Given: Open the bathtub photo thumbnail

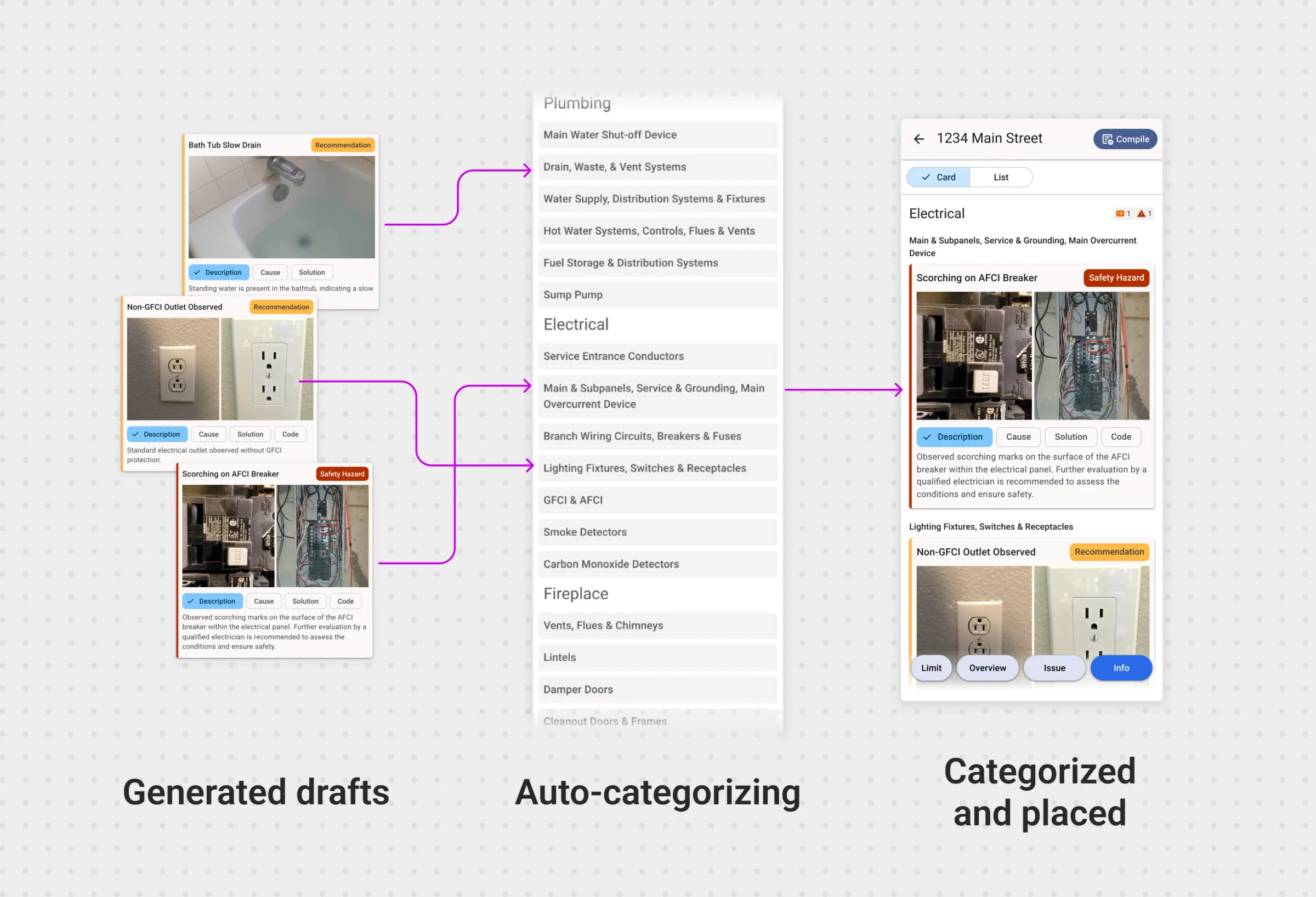Looking at the screenshot, I should pos(281,207).
